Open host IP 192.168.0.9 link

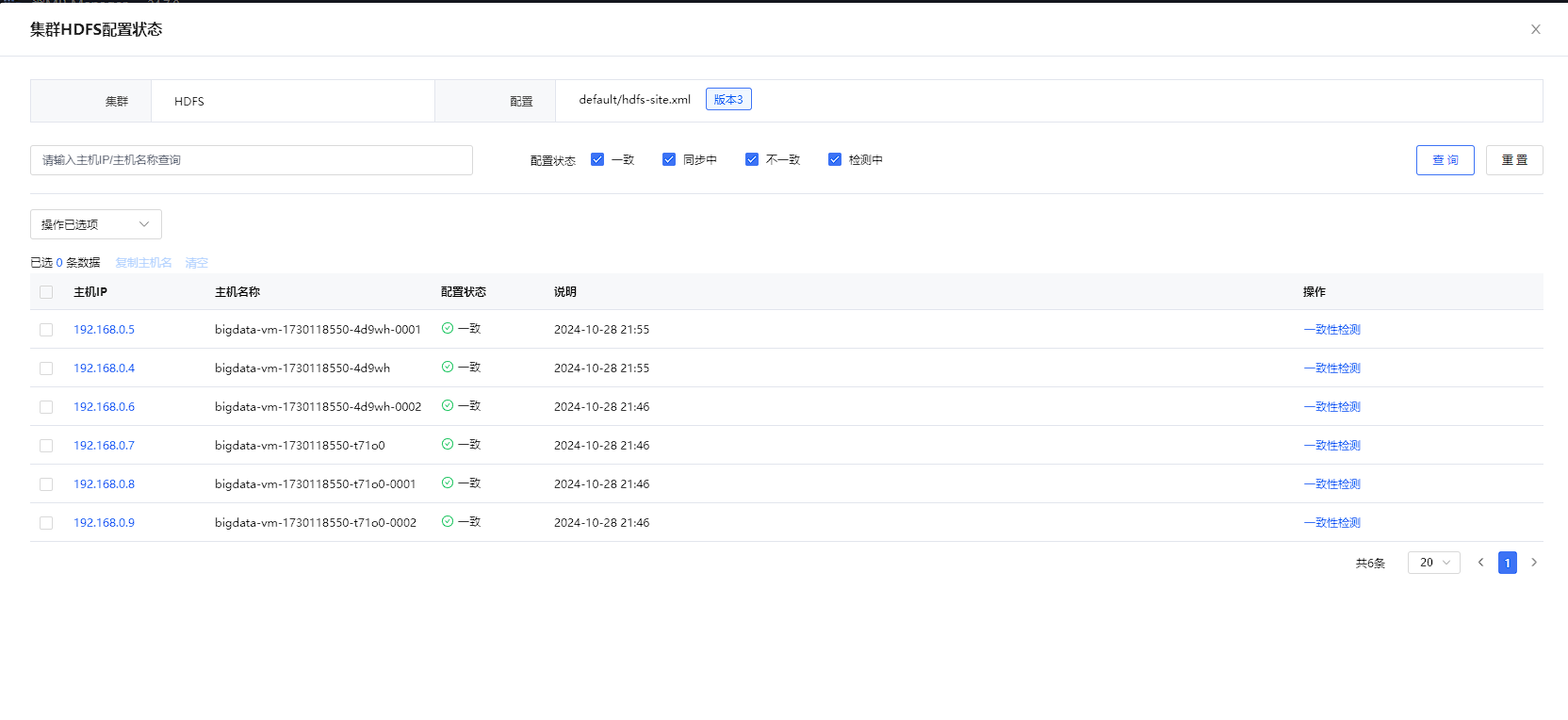point(104,523)
